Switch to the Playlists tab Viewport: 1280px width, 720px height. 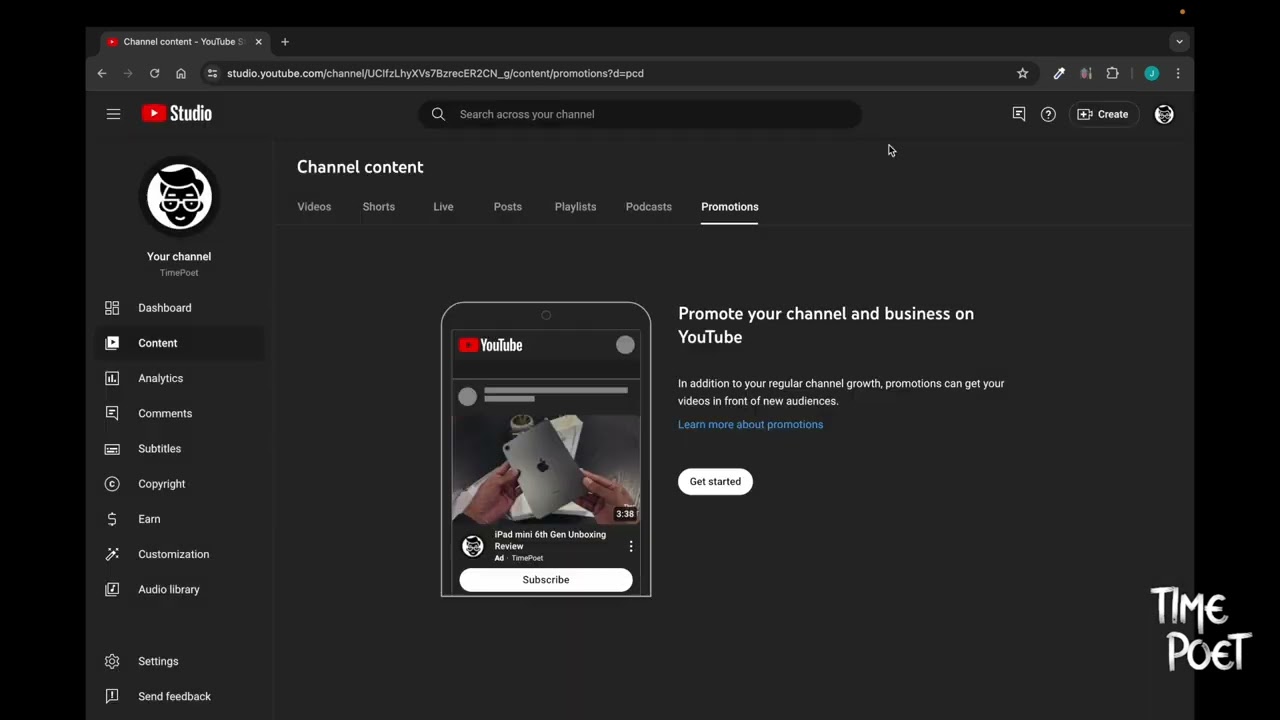(575, 207)
